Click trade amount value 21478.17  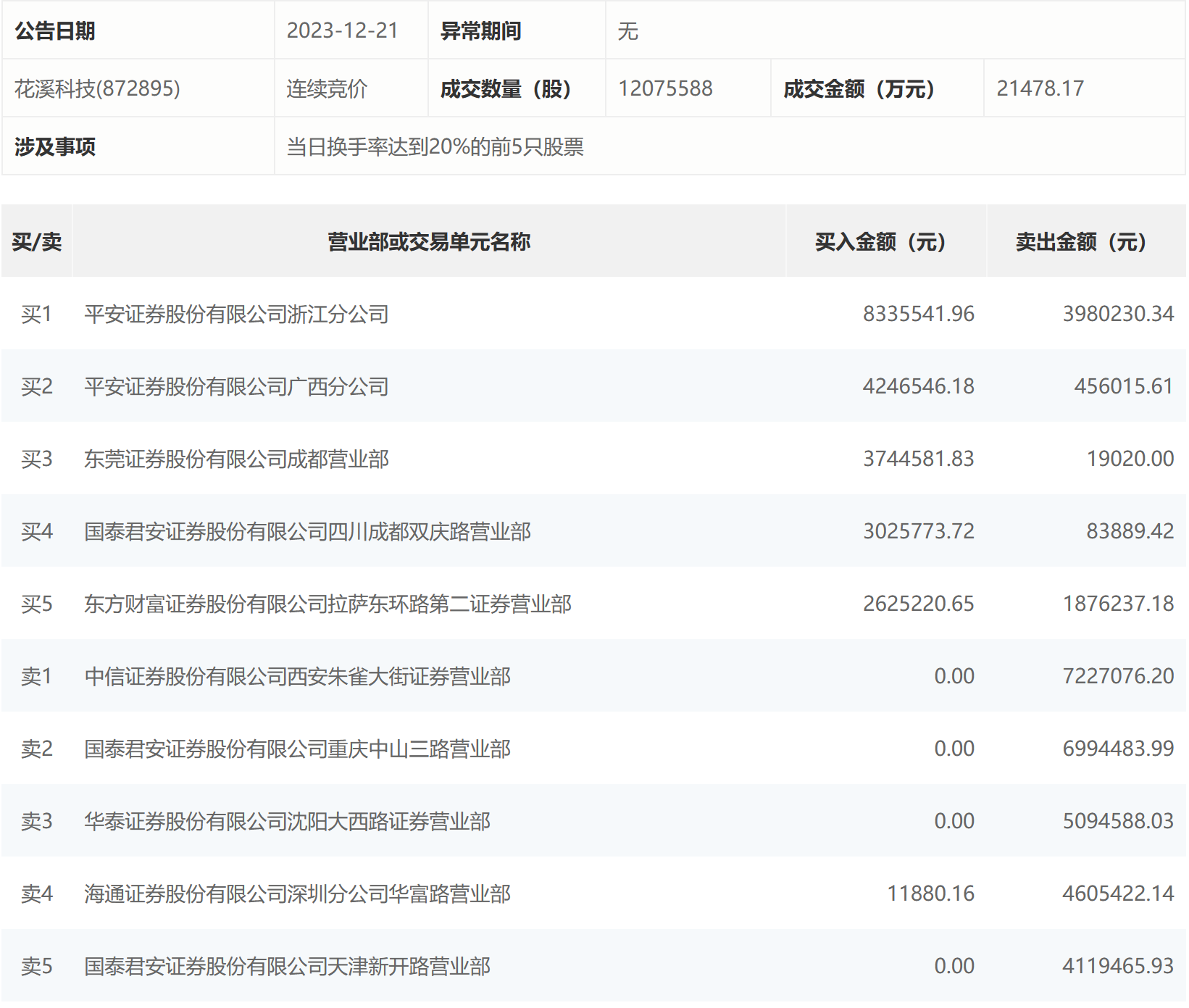pyautogui.click(x=1040, y=88)
